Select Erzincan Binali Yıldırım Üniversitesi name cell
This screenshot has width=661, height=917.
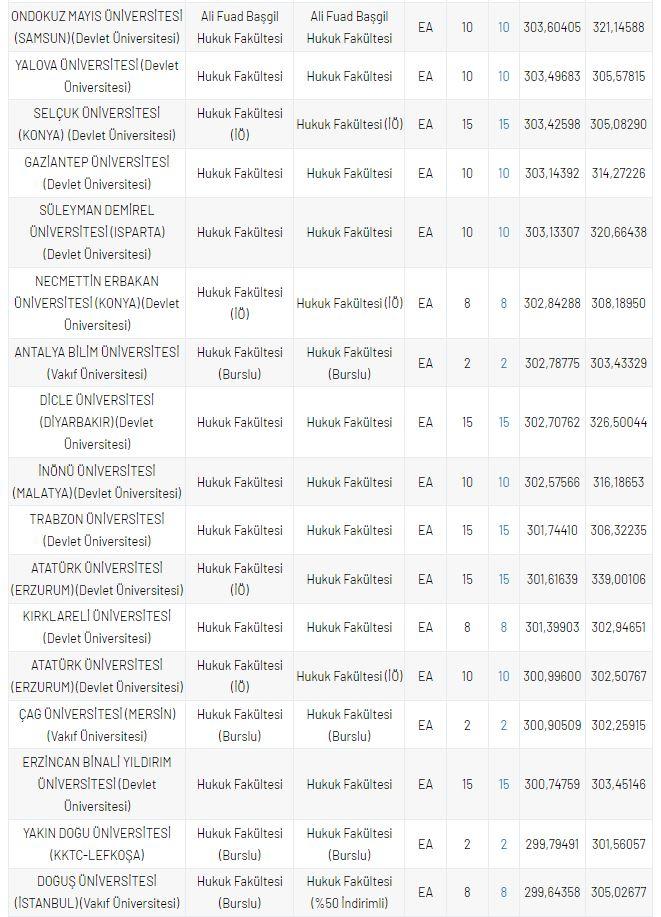click(x=97, y=784)
